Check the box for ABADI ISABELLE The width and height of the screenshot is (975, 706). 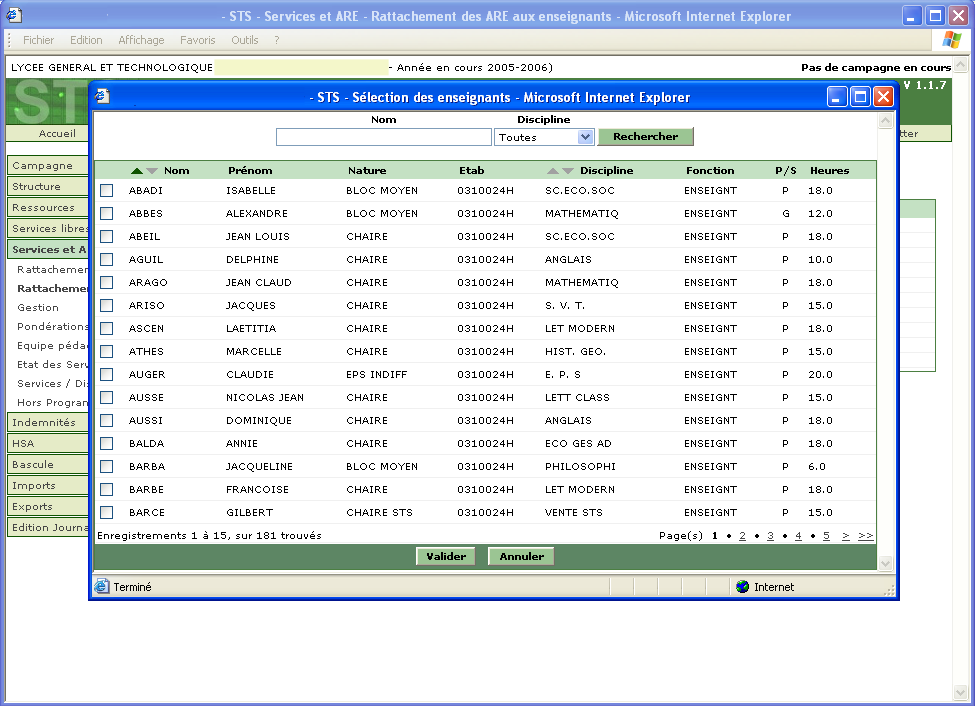107,190
